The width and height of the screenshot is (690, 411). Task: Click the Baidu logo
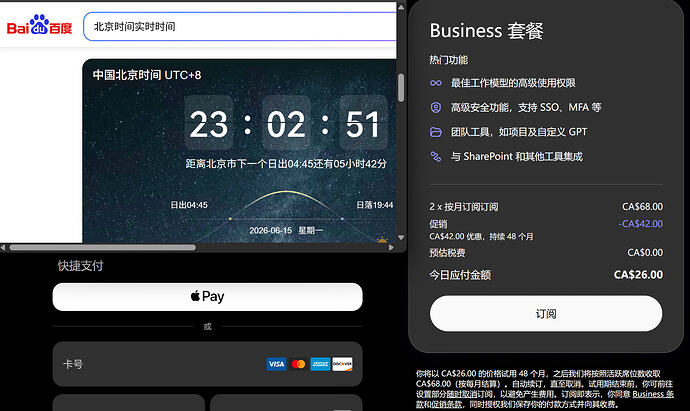click(39, 26)
